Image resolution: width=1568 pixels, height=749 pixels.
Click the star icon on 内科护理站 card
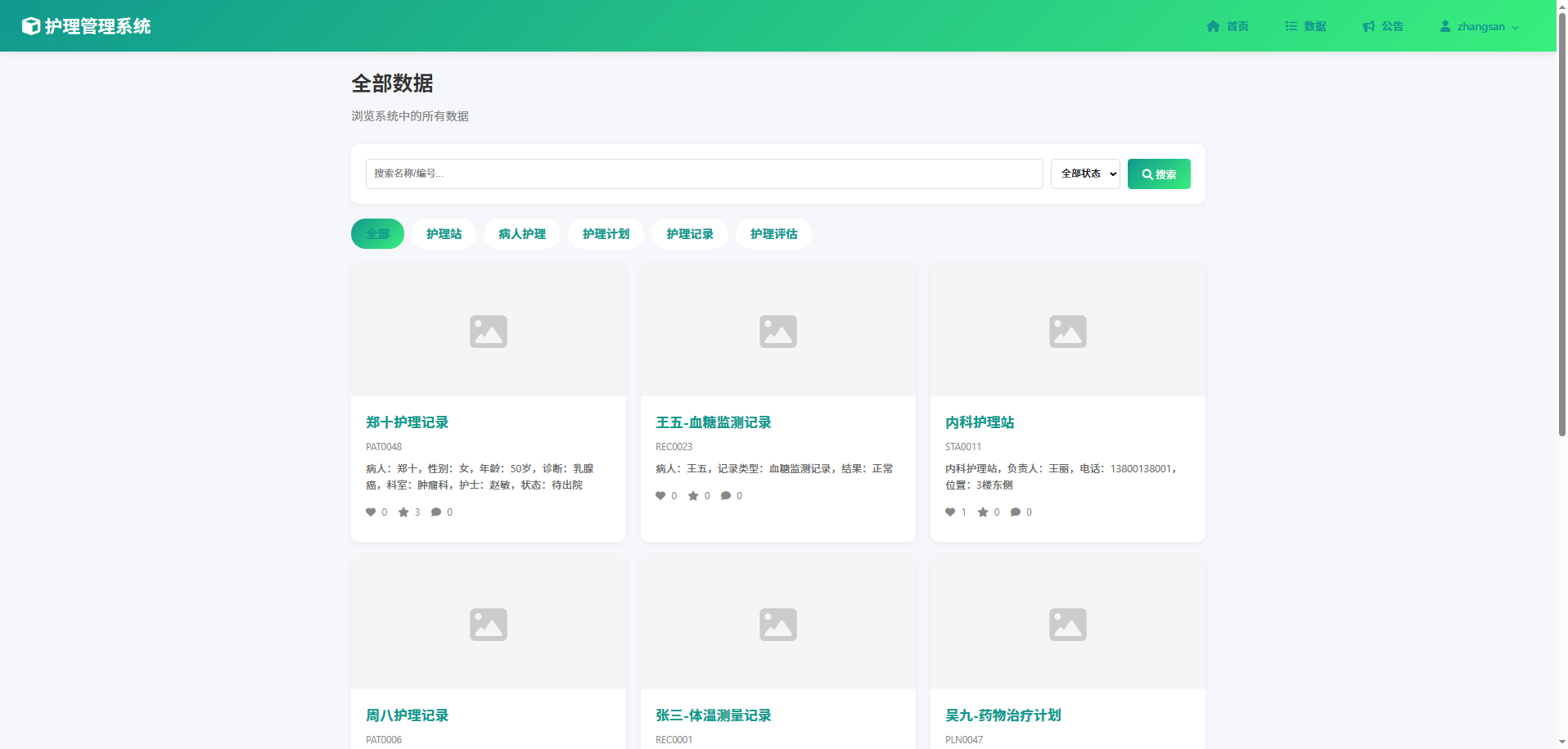point(983,512)
